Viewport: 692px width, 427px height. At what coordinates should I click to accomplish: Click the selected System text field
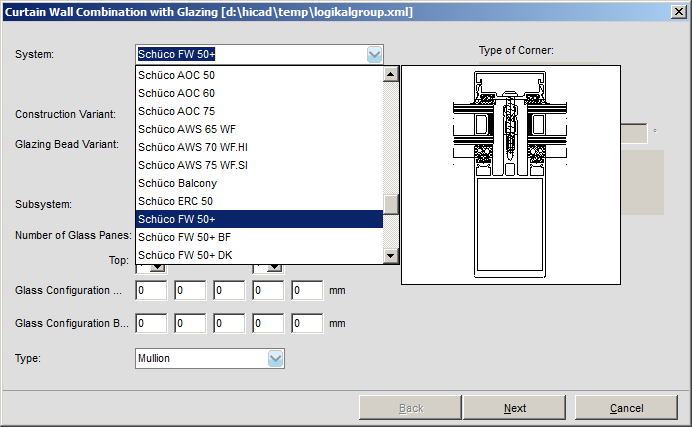click(x=251, y=55)
